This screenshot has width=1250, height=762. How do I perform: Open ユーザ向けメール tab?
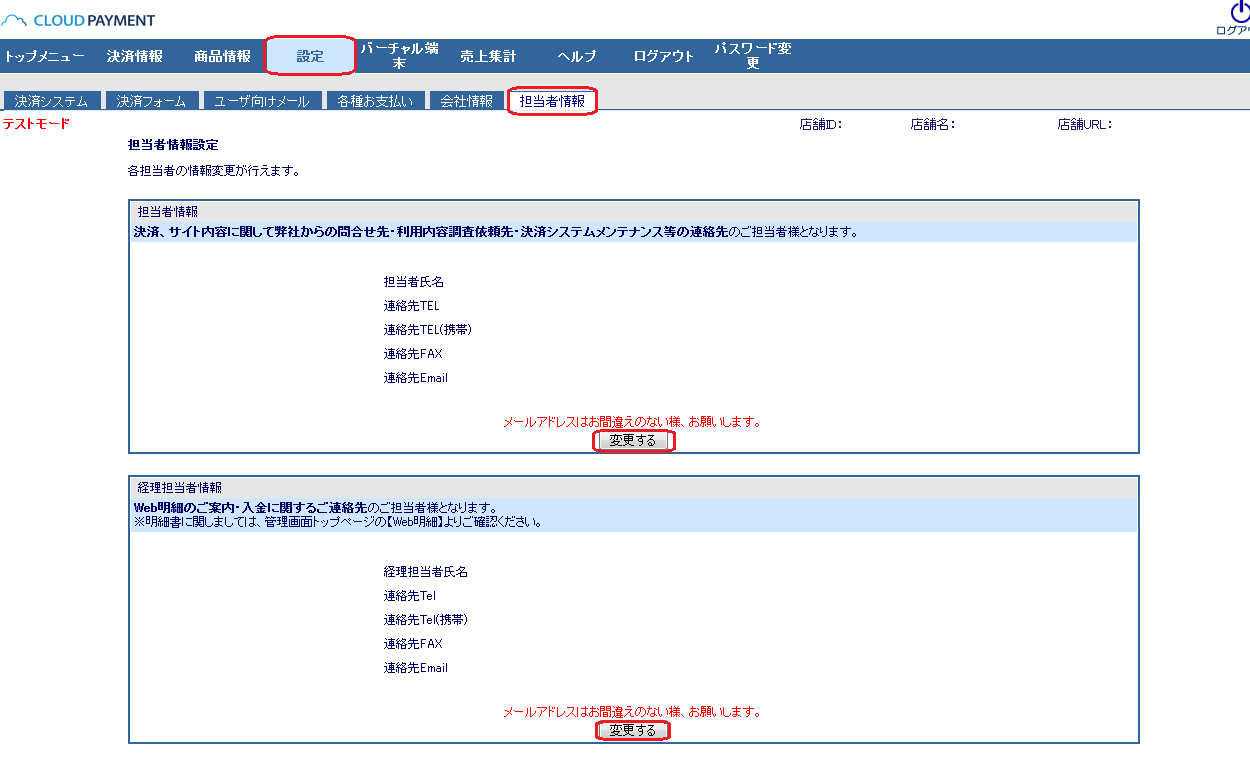point(262,101)
